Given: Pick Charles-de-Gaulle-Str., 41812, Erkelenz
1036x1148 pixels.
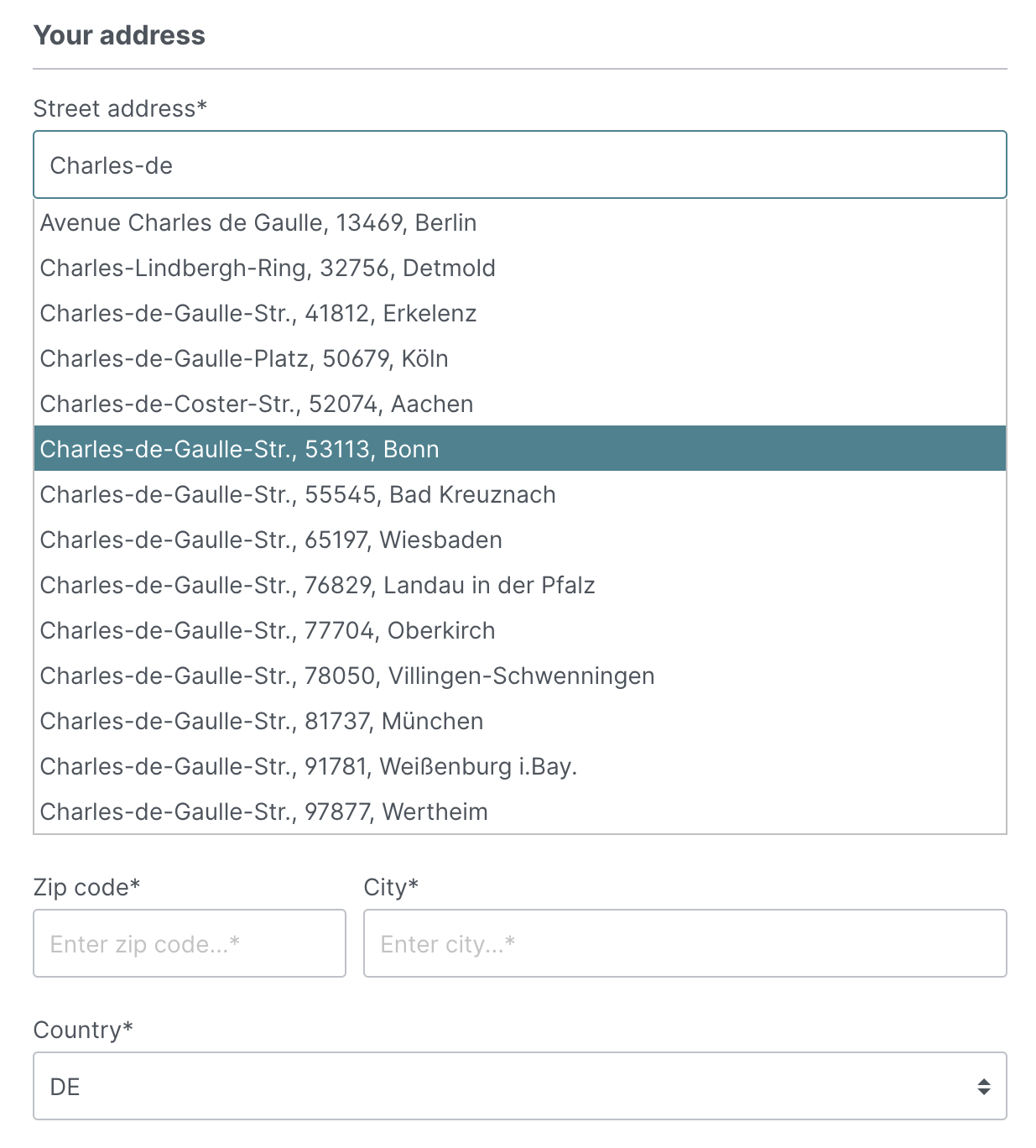Looking at the screenshot, I should (258, 314).
